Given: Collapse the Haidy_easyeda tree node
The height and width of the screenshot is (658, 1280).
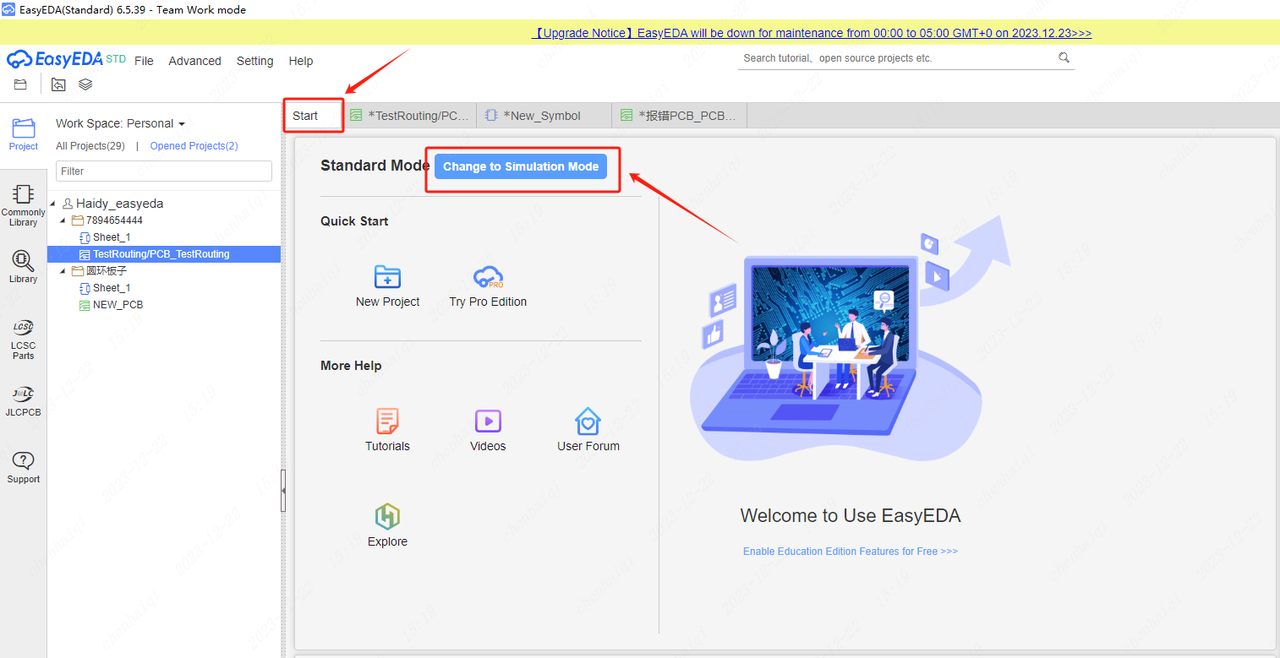Looking at the screenshot, I should tap(53, 204).
